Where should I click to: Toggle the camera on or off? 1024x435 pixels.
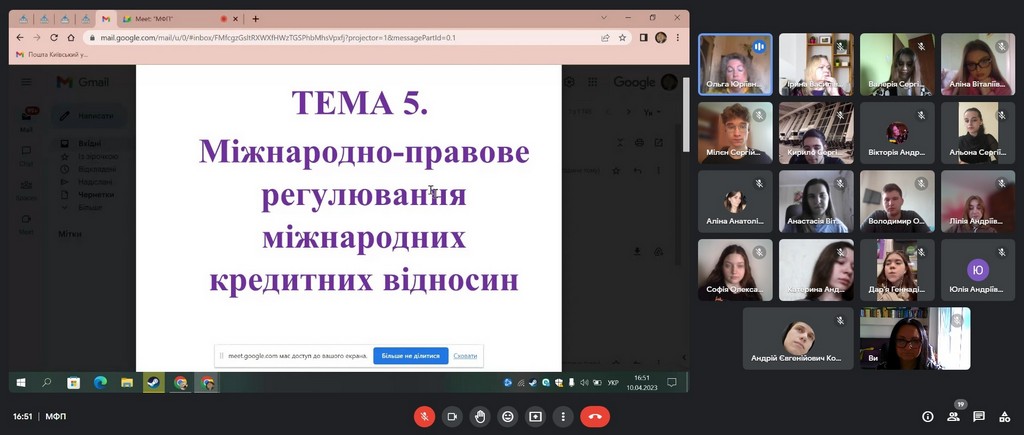point(452,416)
